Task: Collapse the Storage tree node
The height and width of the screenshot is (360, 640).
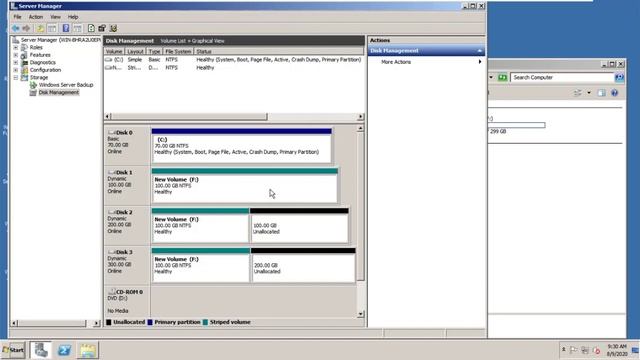Action: [16, 77]
